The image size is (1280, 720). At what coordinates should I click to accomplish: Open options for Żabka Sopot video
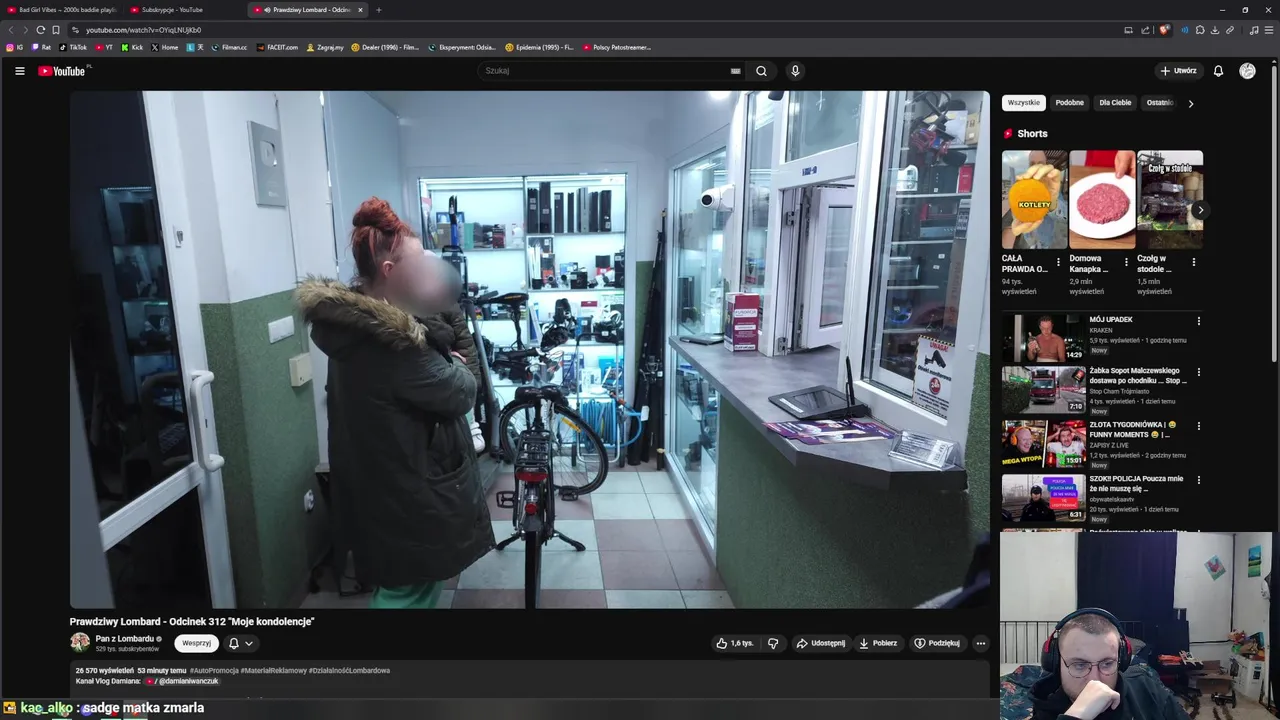tap(1198, 372)
